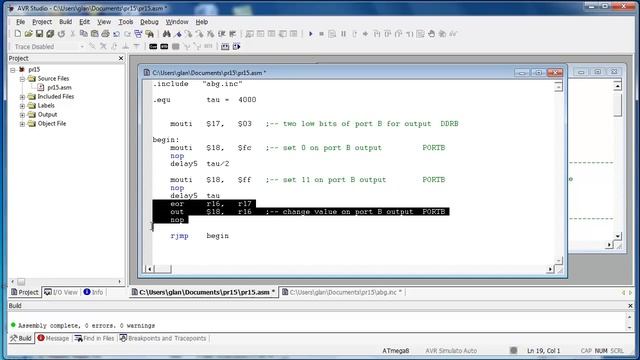640x360 pixels.
Task: Collapse the Source Files folder
Action: click(x=22, y=79)
